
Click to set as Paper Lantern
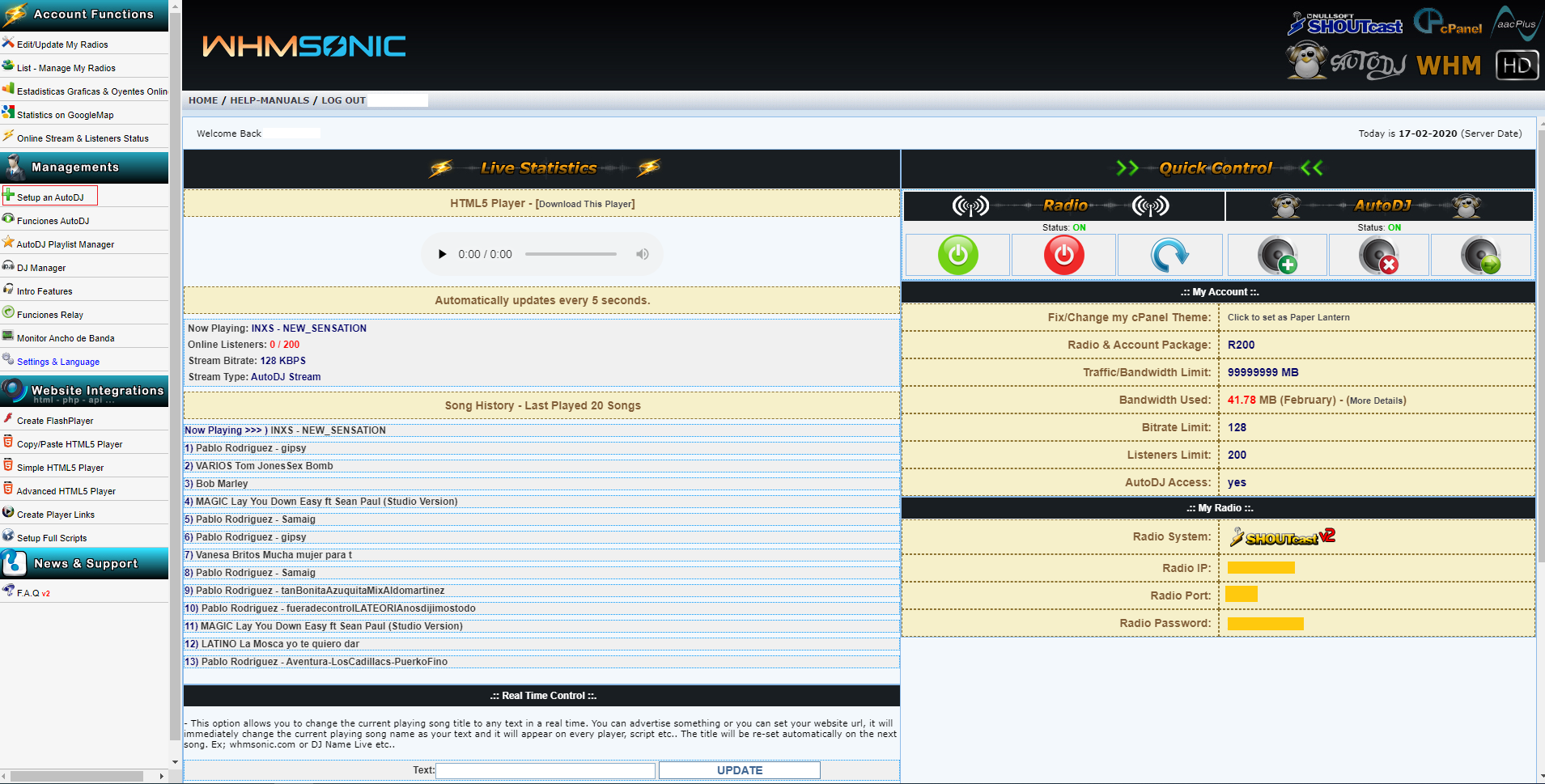click(1288, 317)
